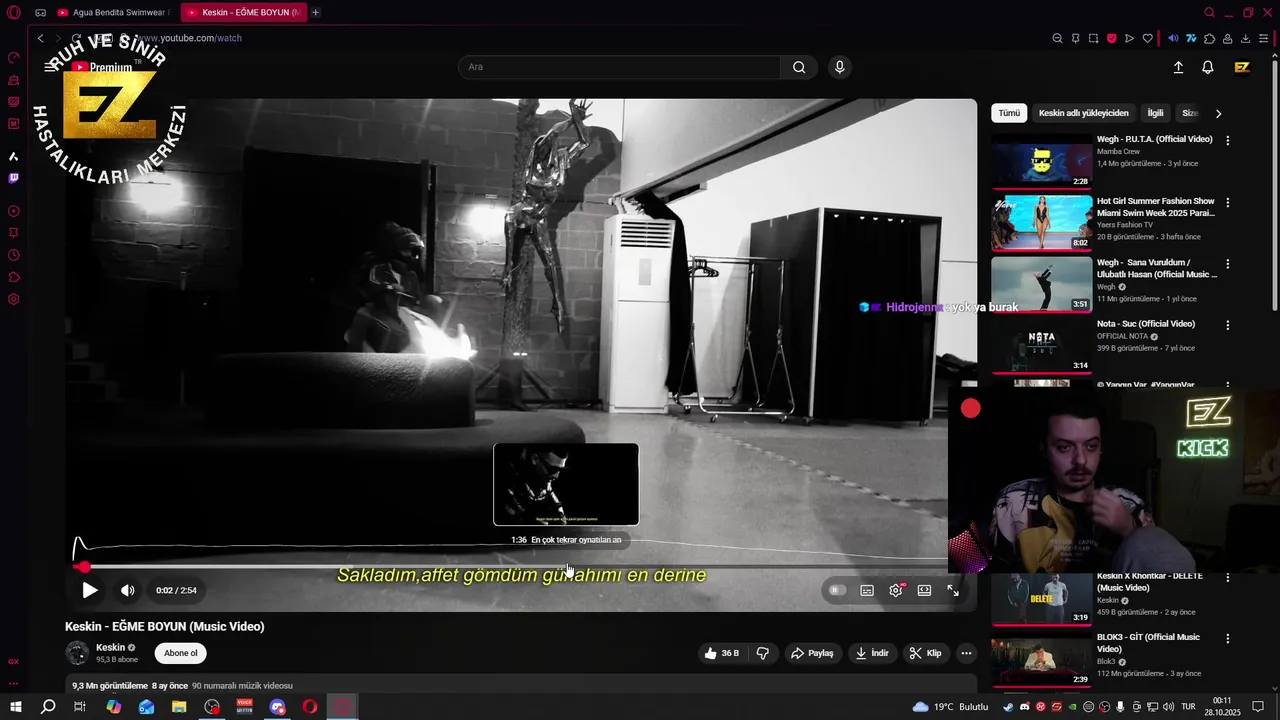
Task: Open the player settings gear
Action: point(896,590)
